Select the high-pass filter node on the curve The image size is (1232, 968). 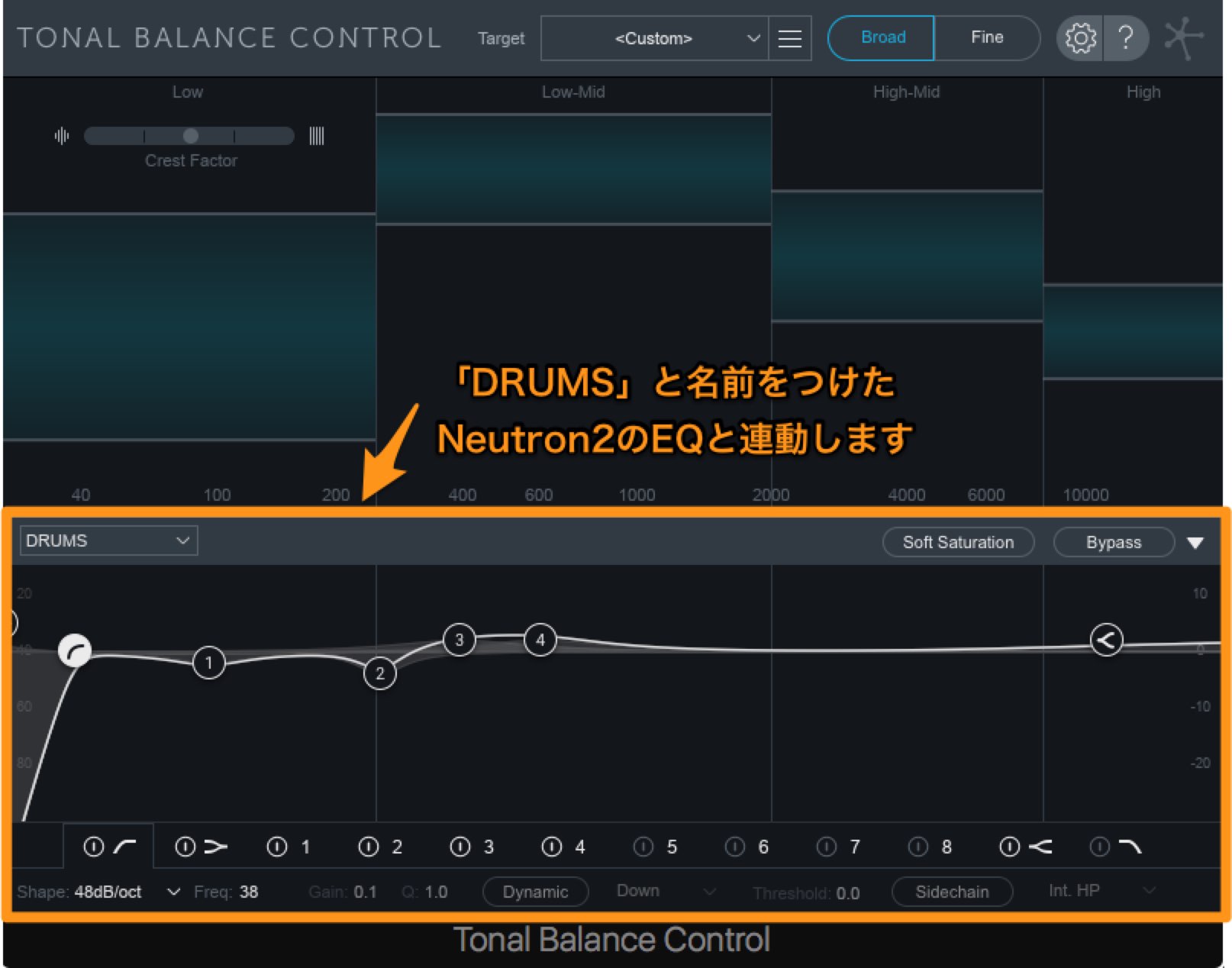click(75, 650)
